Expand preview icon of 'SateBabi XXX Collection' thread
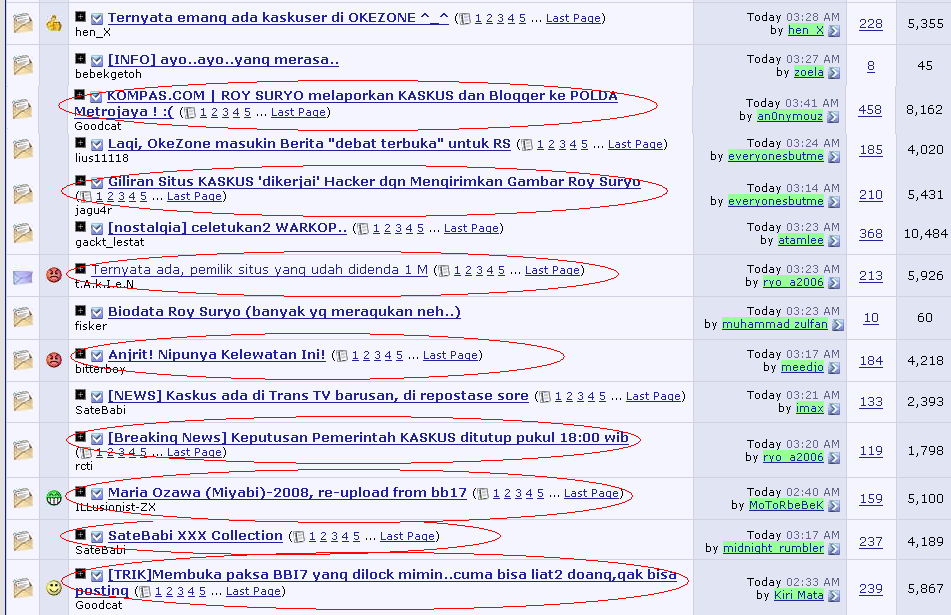The image size is (951, 615). pos(80,534)
